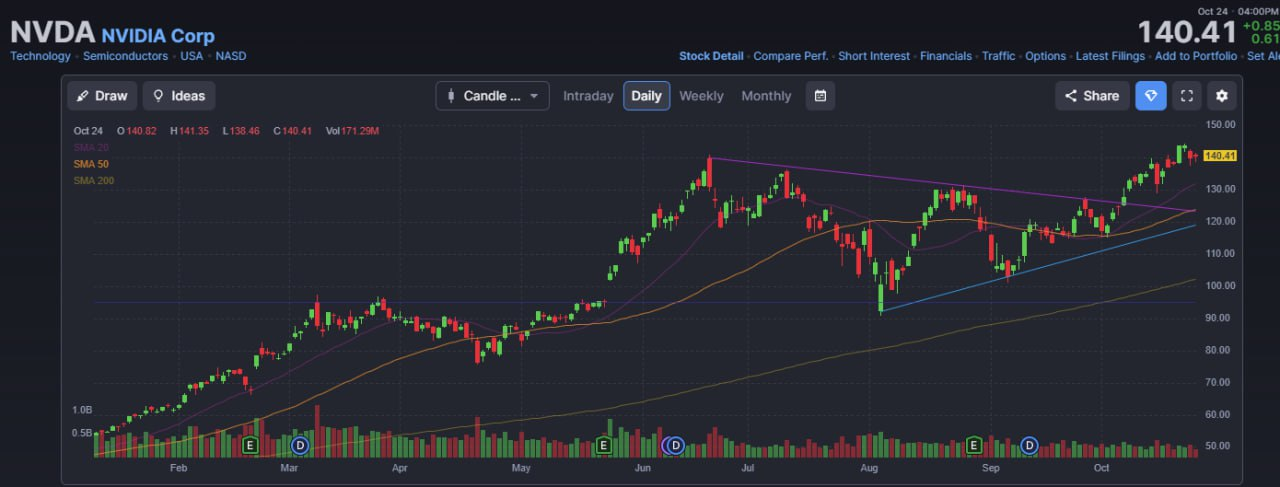Click the Feb month axis label
This screenshot has width=1280, height=487.
(179, 467)
